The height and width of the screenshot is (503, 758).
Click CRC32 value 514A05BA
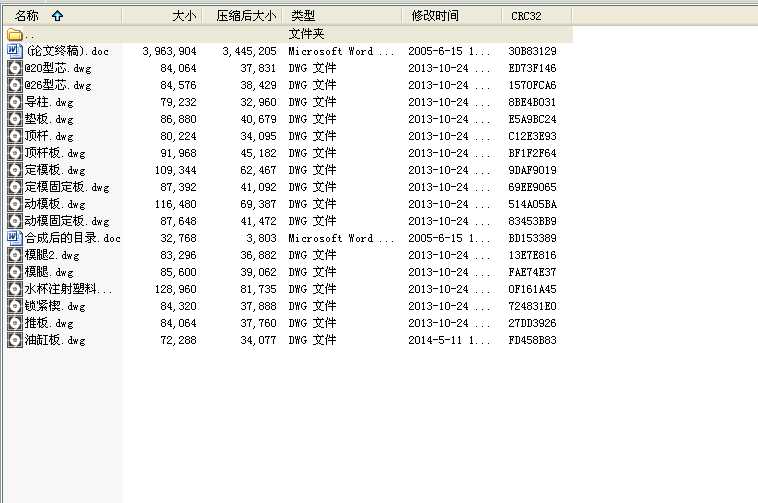click(x=532, y=204)
